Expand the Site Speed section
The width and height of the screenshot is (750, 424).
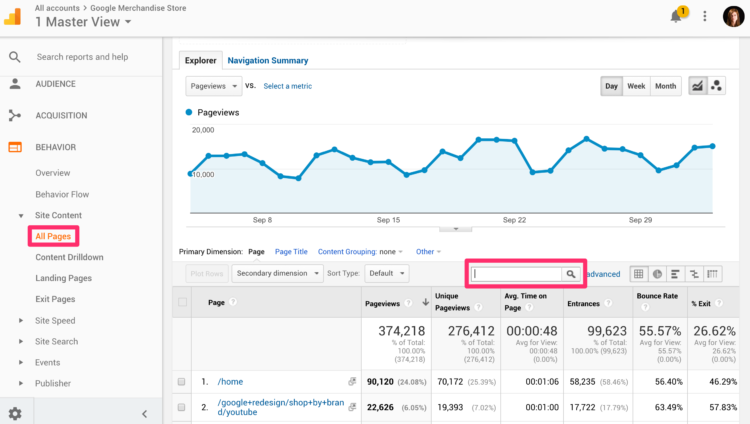click(21, 321)
